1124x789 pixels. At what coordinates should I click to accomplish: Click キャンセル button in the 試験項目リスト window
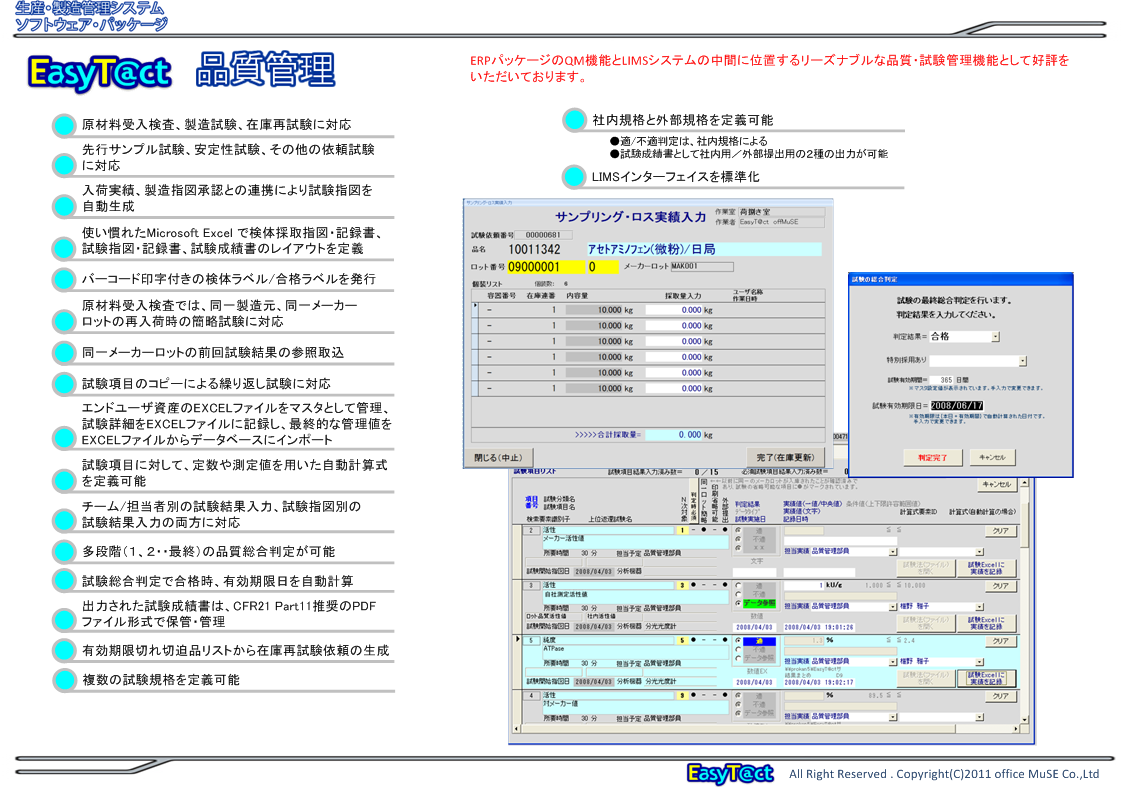[x=997, y=484]
